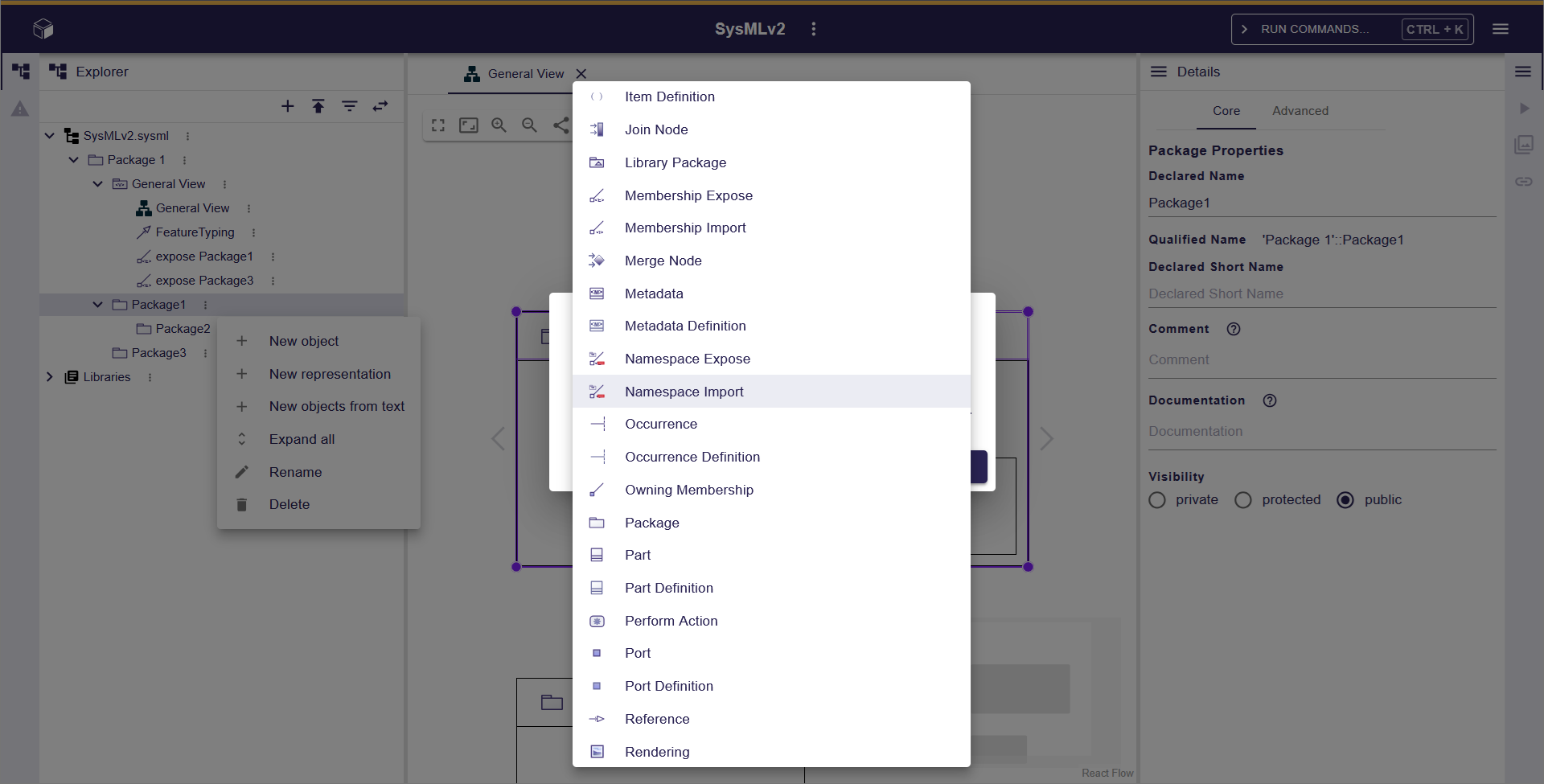Toggle the synchronize arrows icon in Explorer

[x=380, y=106]
